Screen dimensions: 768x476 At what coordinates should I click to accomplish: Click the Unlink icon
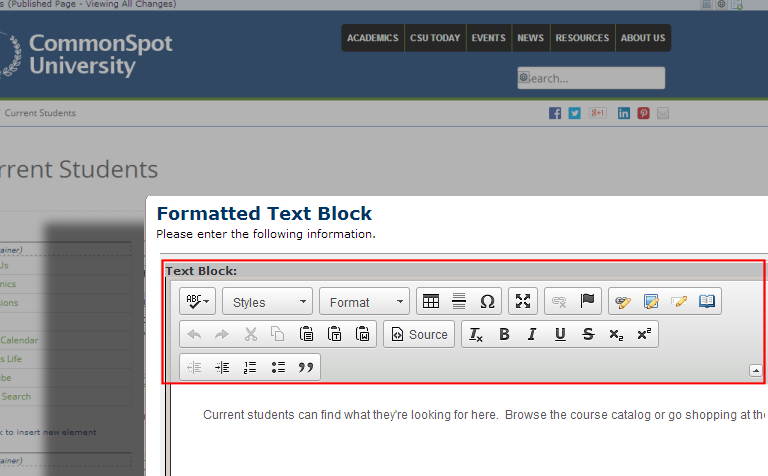coord(559,301)
